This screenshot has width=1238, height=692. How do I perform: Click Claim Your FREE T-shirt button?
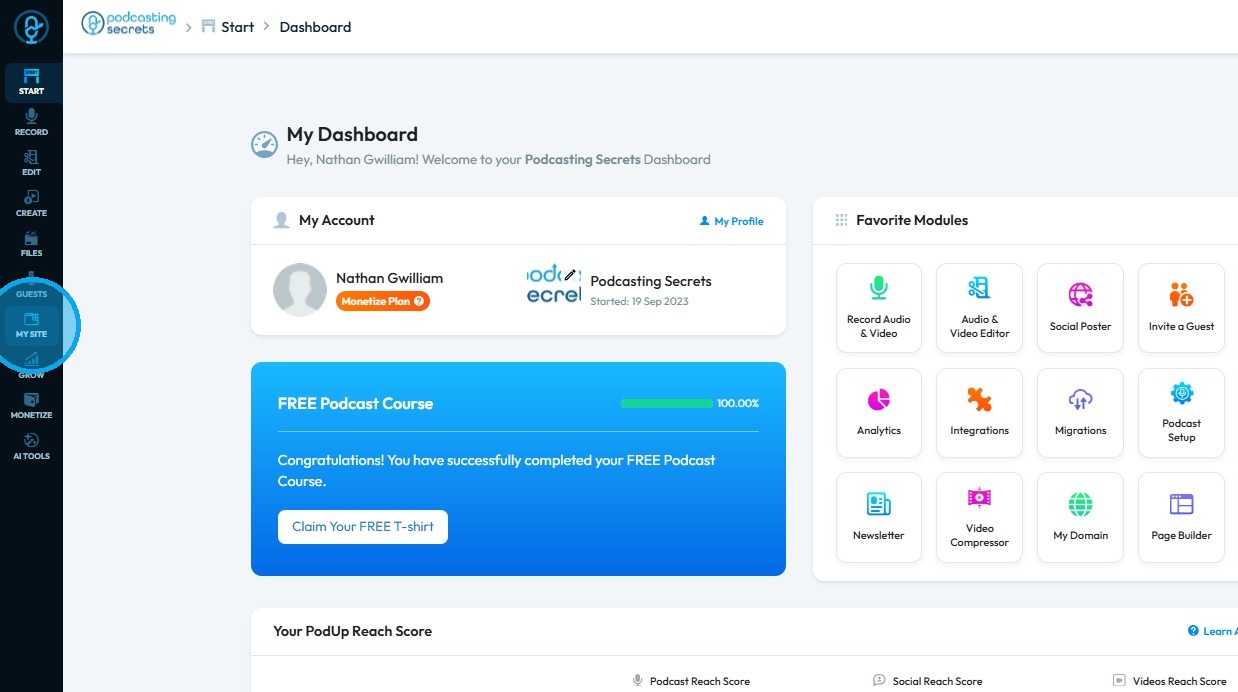(362, 527)
